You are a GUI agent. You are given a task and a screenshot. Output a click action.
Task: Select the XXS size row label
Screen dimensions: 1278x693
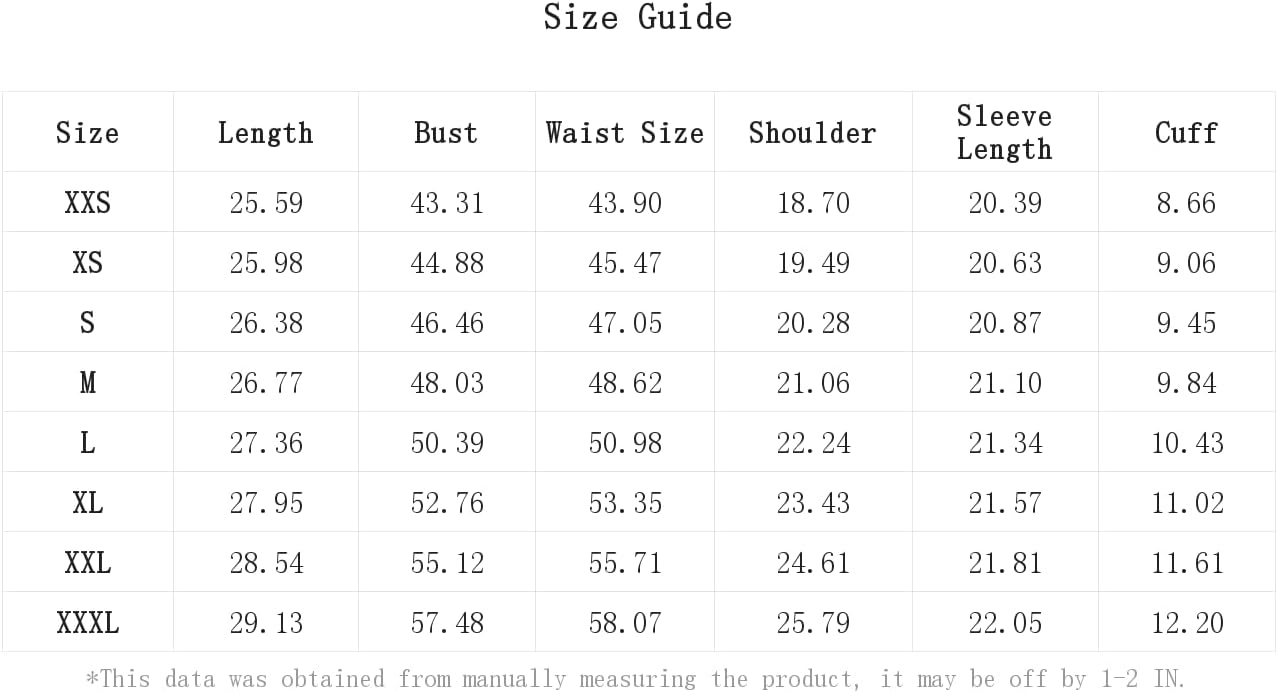coord(88,203)
